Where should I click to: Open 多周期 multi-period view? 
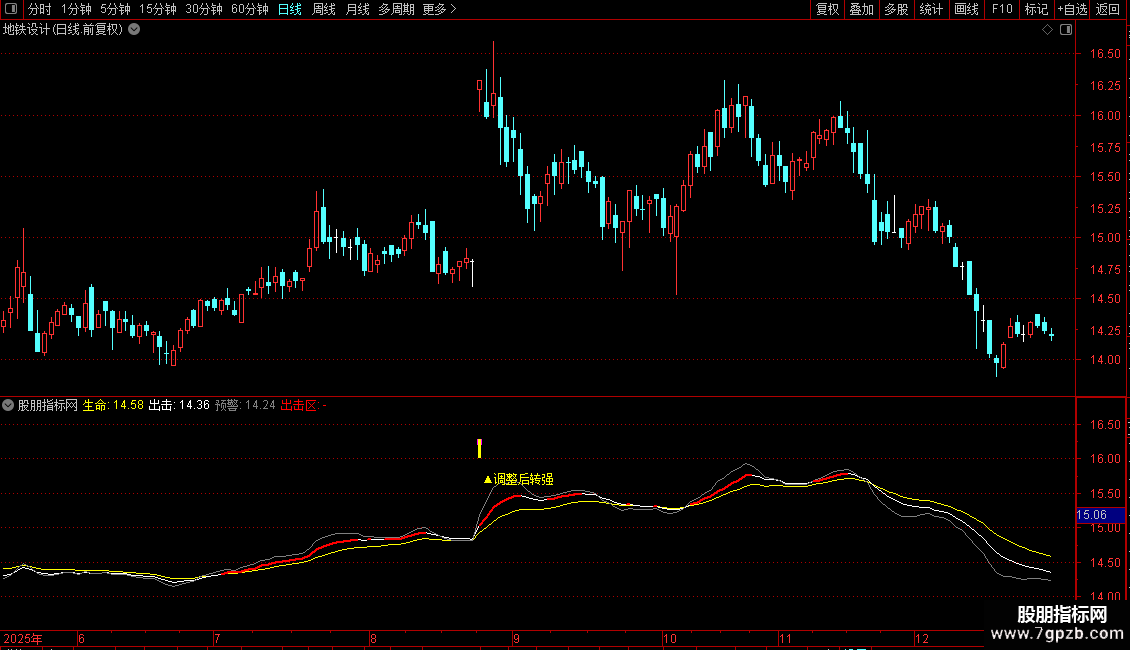[x=396, y=9]
